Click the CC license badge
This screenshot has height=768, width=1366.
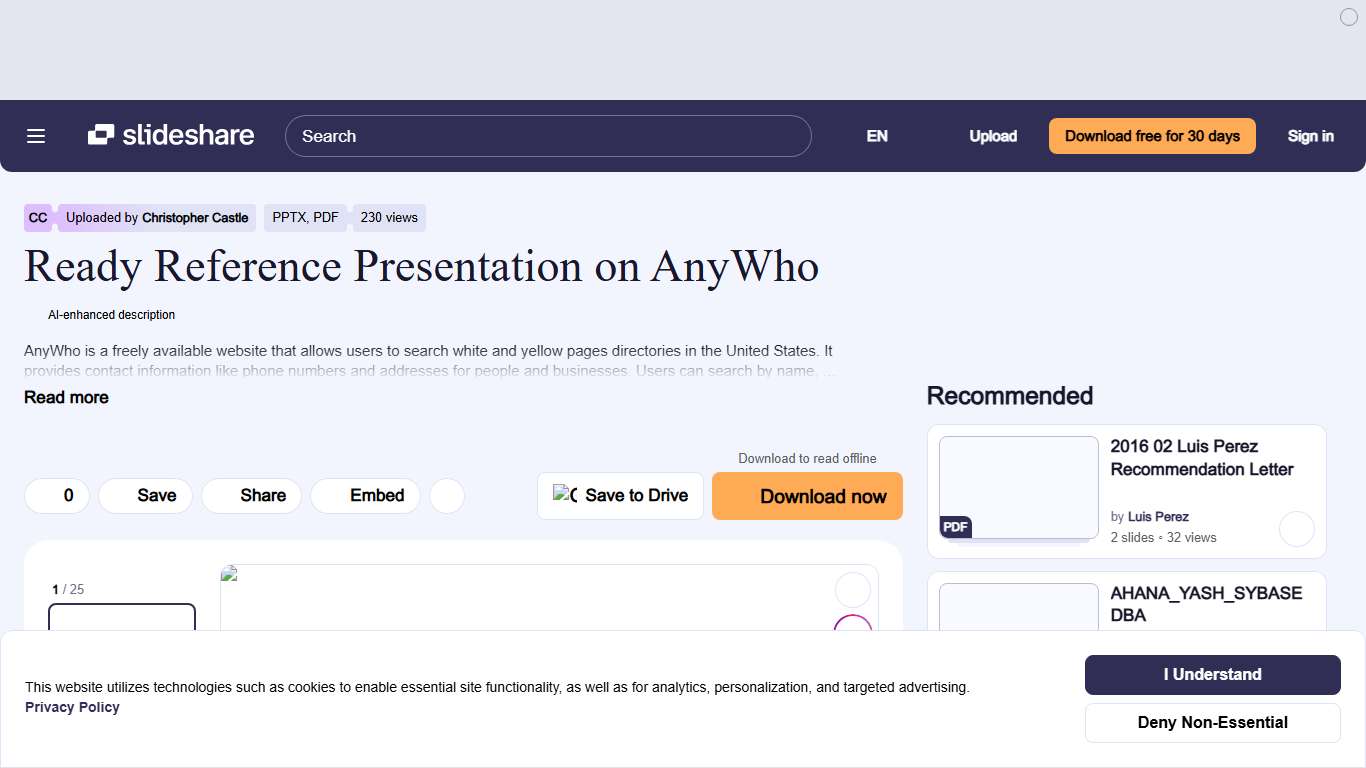pyautogui.click(x=37, y=217)
